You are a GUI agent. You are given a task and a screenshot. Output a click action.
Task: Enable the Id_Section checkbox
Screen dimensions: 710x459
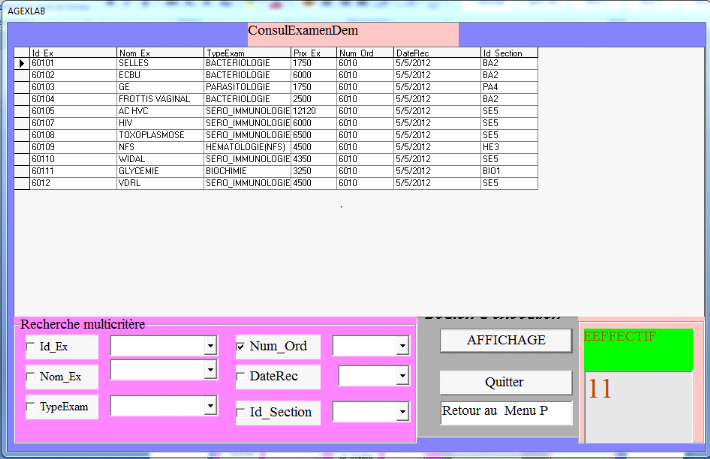click(241, 412)
